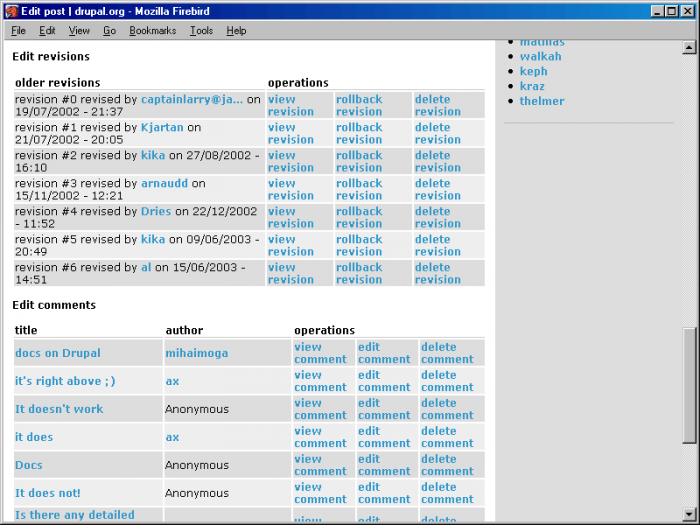View revision #0
Viewport: 700px width, 525px height.
pos(291,105)
